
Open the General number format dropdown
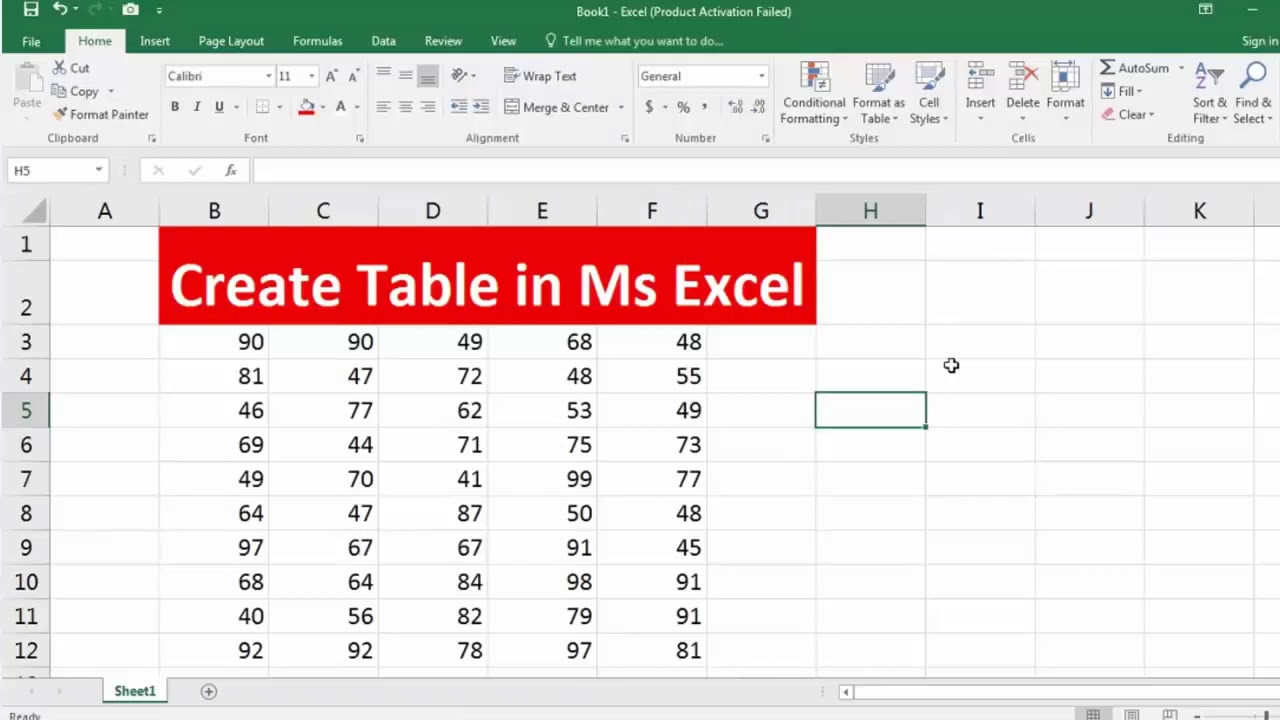click(761, 76)
